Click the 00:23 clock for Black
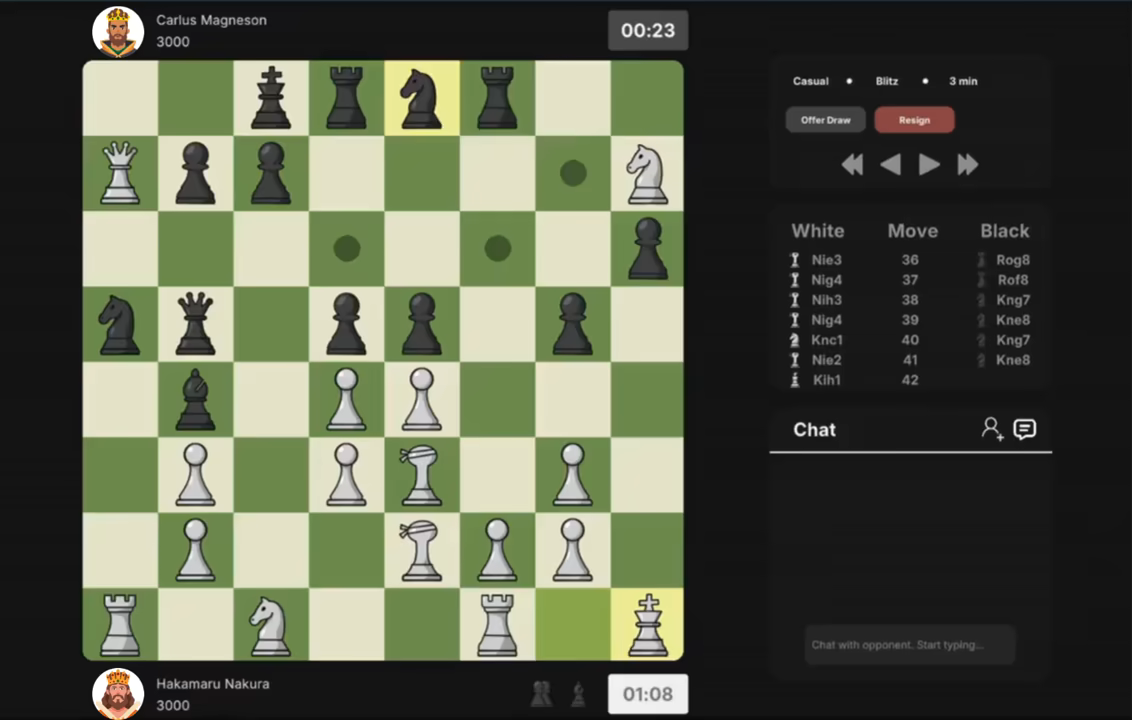Screen dimensions: 1132x720 (x=648, y=30)
